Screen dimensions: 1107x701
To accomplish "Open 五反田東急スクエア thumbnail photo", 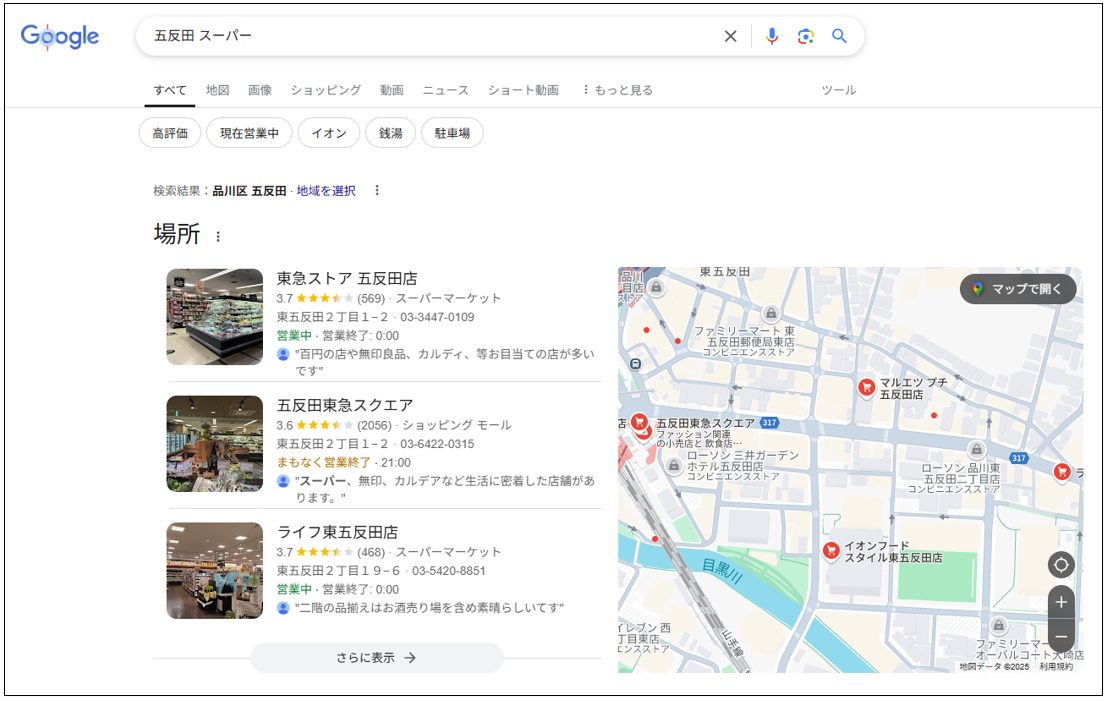I will (215, 444).
